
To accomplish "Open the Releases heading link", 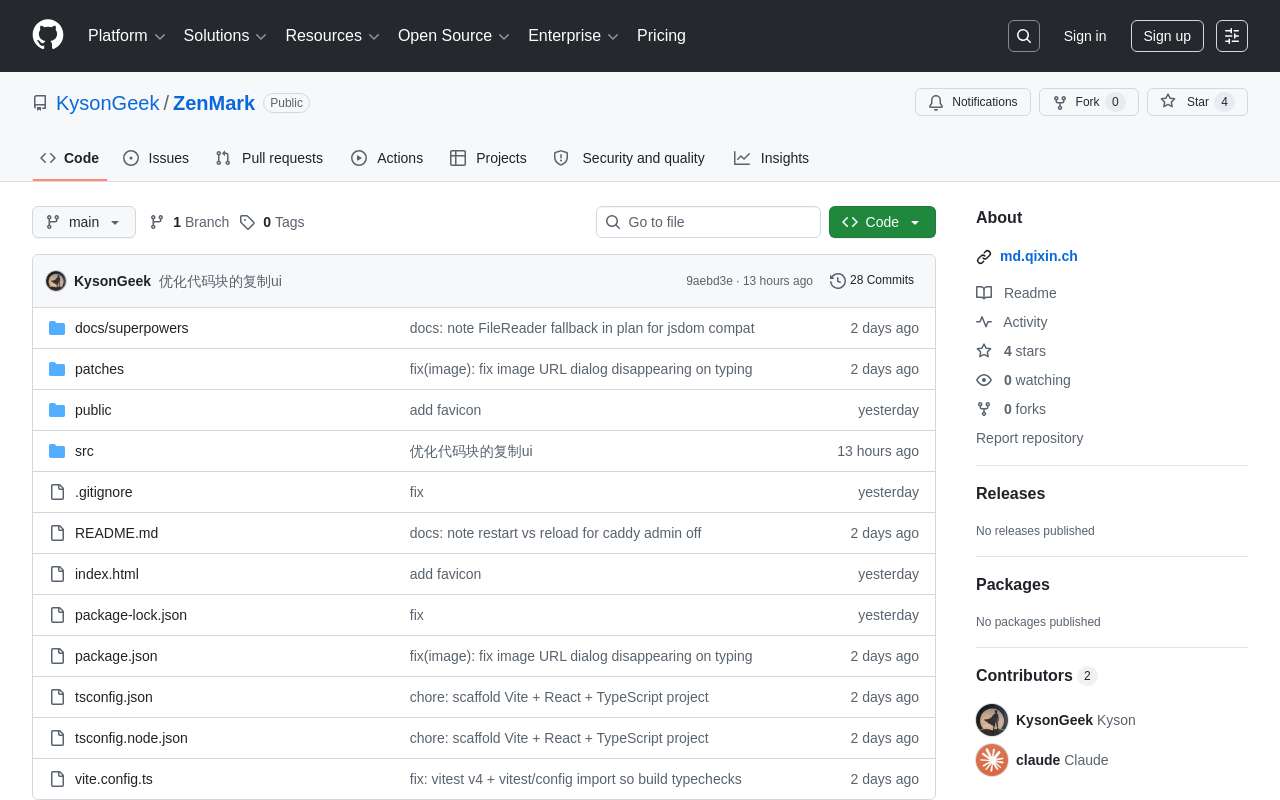I will coord(1010,494).
